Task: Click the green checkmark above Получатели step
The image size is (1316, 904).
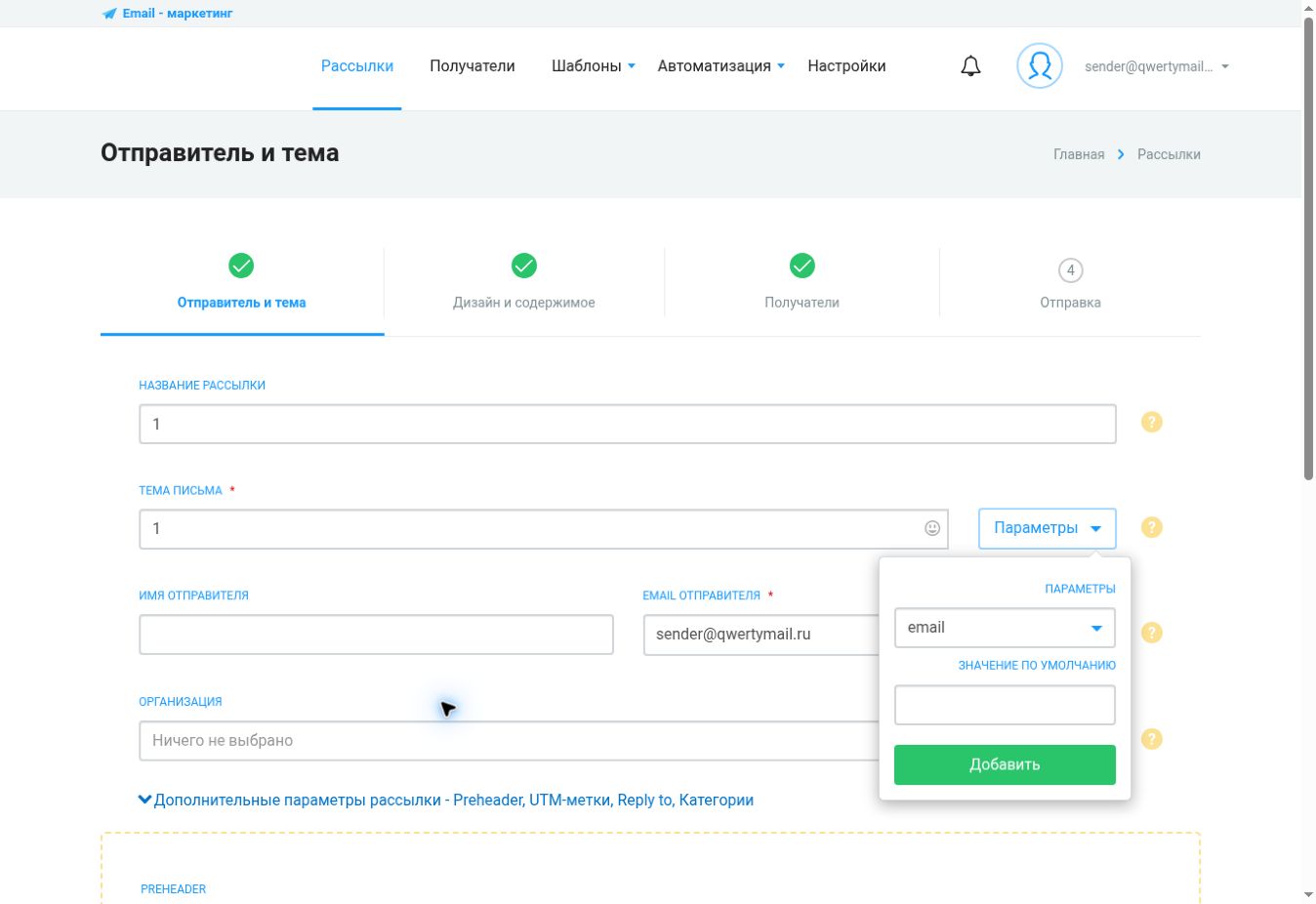Action: coord(802,266)
